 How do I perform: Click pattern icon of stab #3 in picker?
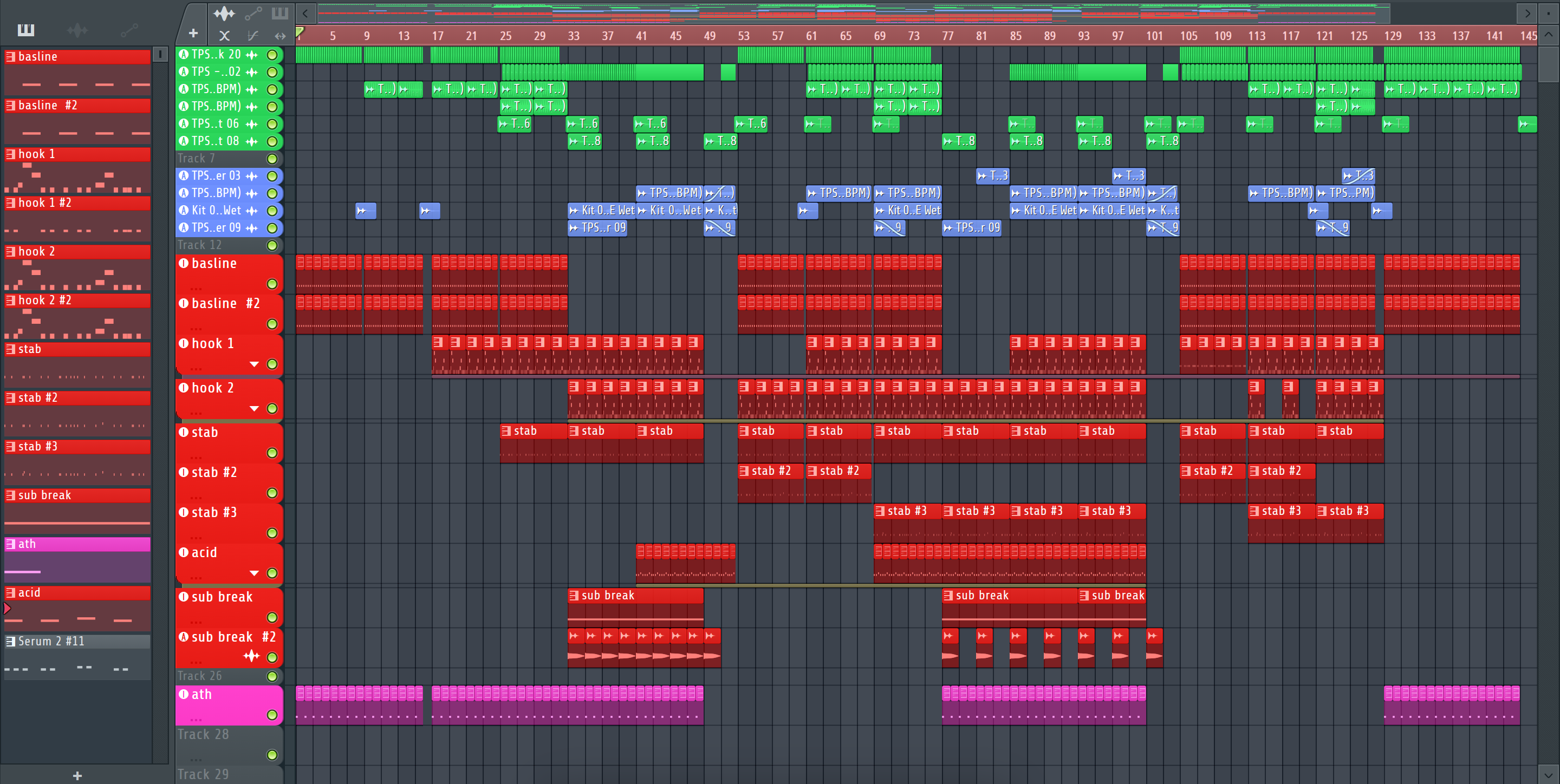(x=11, y=446)
